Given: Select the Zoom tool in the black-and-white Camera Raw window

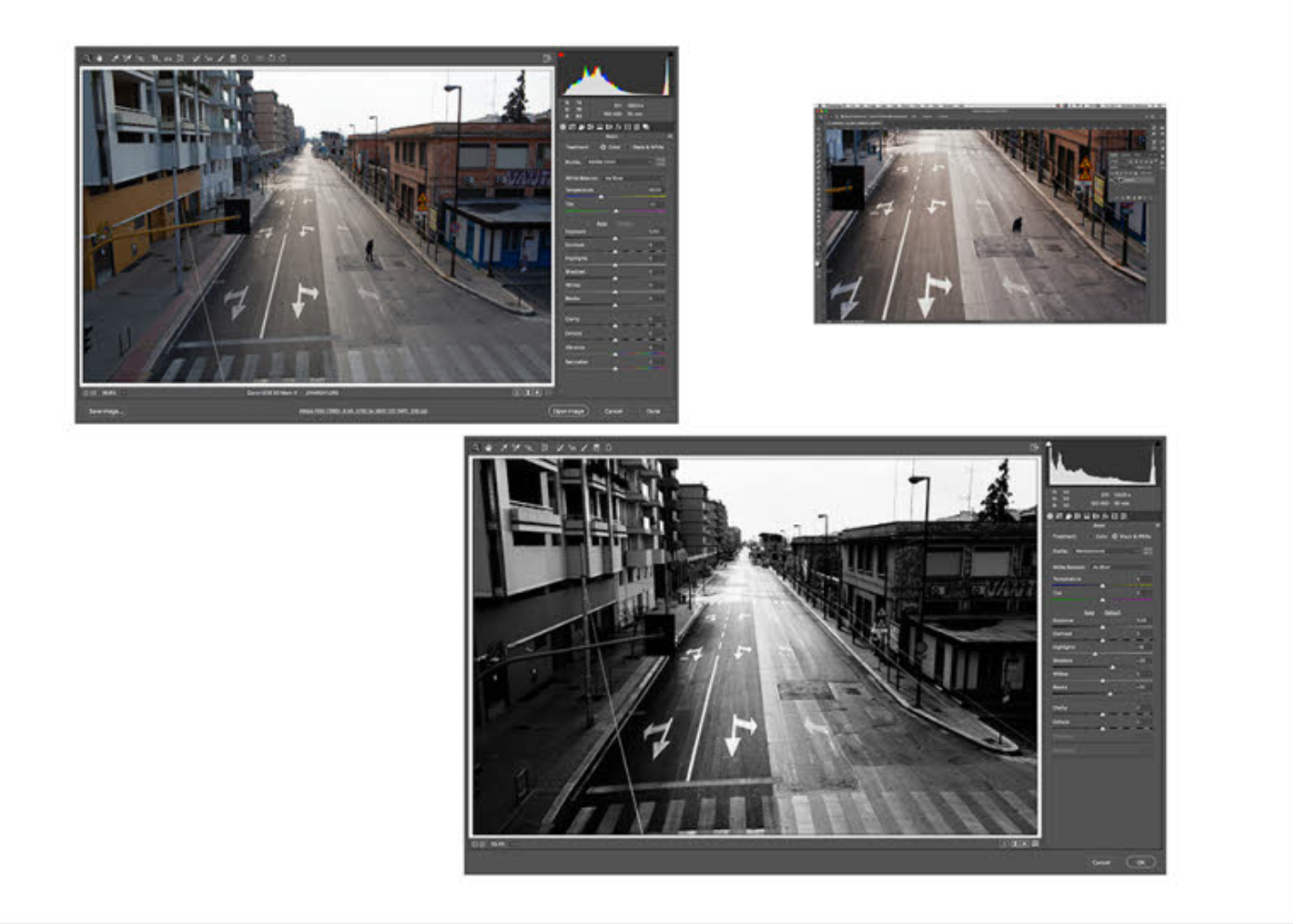Looking at the screenshot, I should point(476,447).
